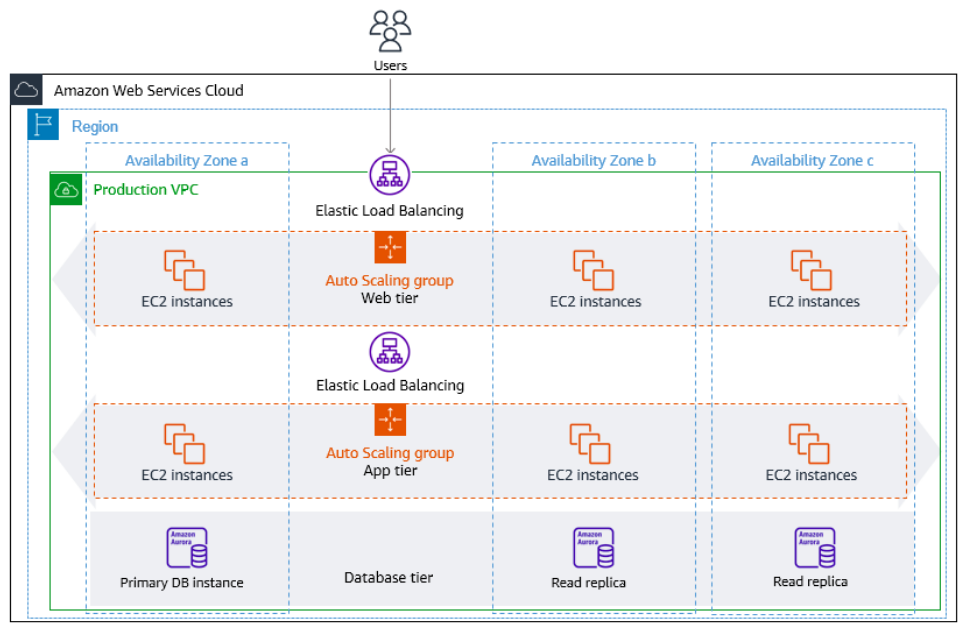Click the Elastic Load Balancing icon above App tier
The height and width of the screenshot is (627, 970).
(x=390, y=352)
